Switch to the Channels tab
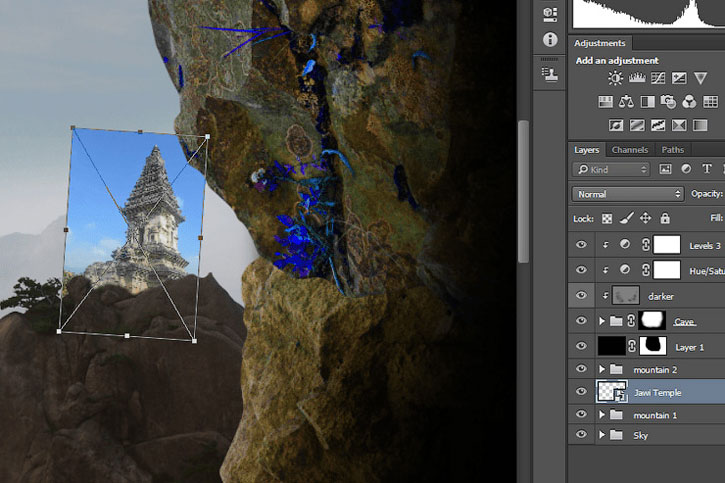725x483 pixels. pos(629,150)
